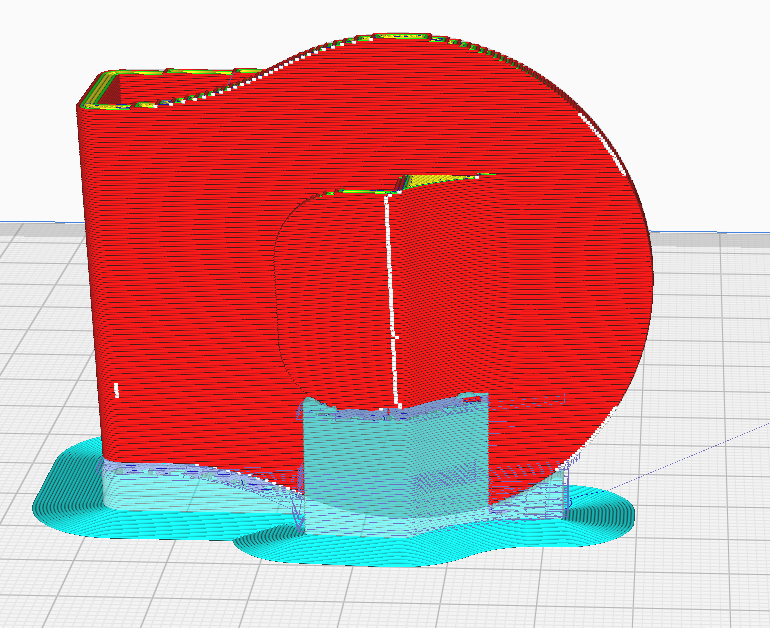Image resolution: width=770 pixels, height=628 pixels.
Task: Click the white vertical seam line on model
Action: click(392, 300)
